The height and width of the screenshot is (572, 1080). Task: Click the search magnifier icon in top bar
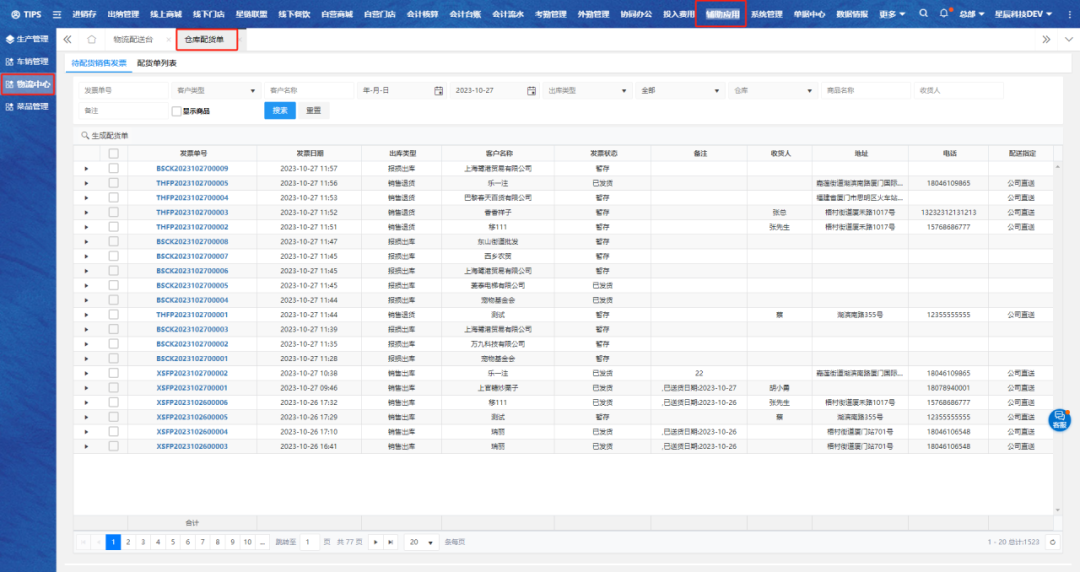click(922, 14)
